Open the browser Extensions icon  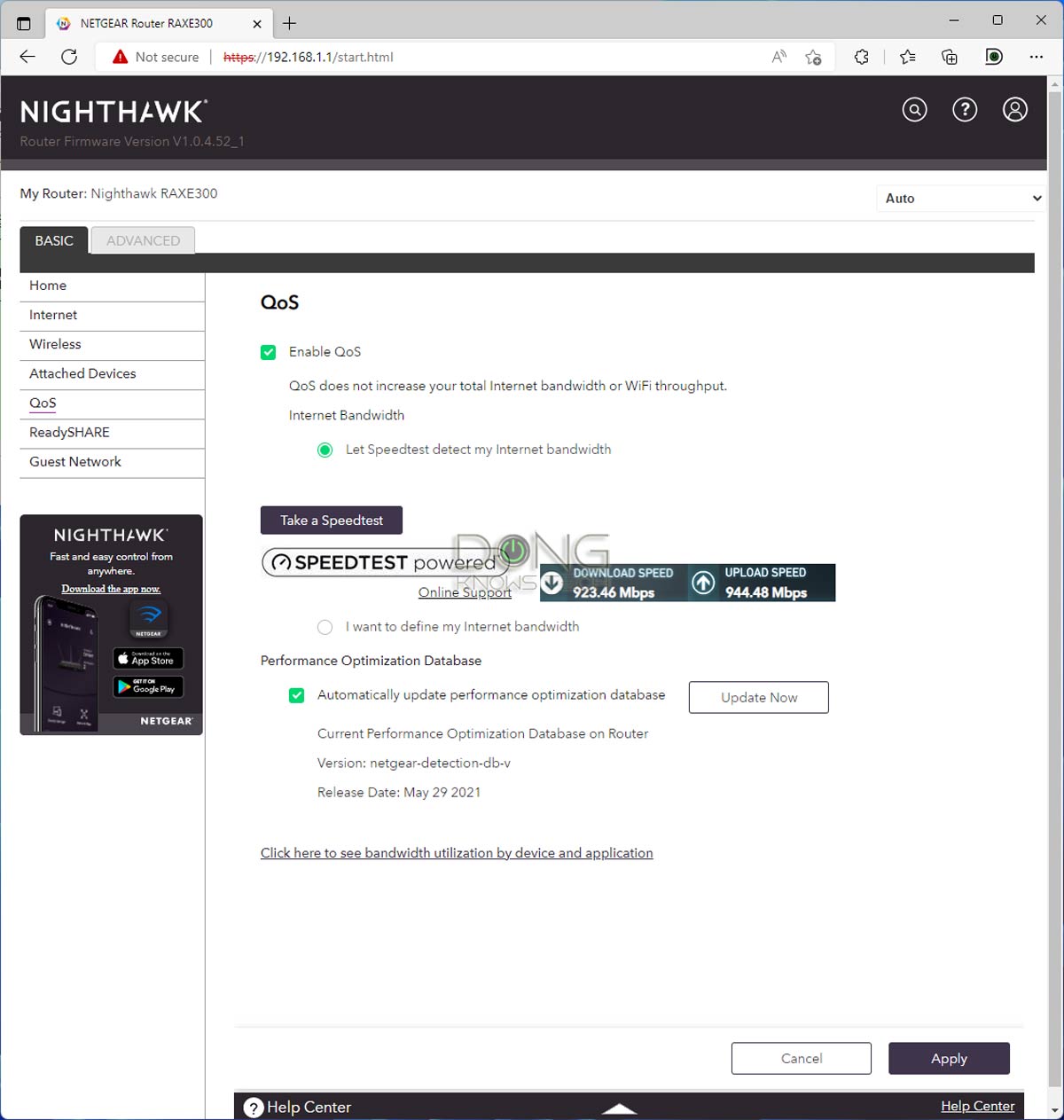pos(862,57)
